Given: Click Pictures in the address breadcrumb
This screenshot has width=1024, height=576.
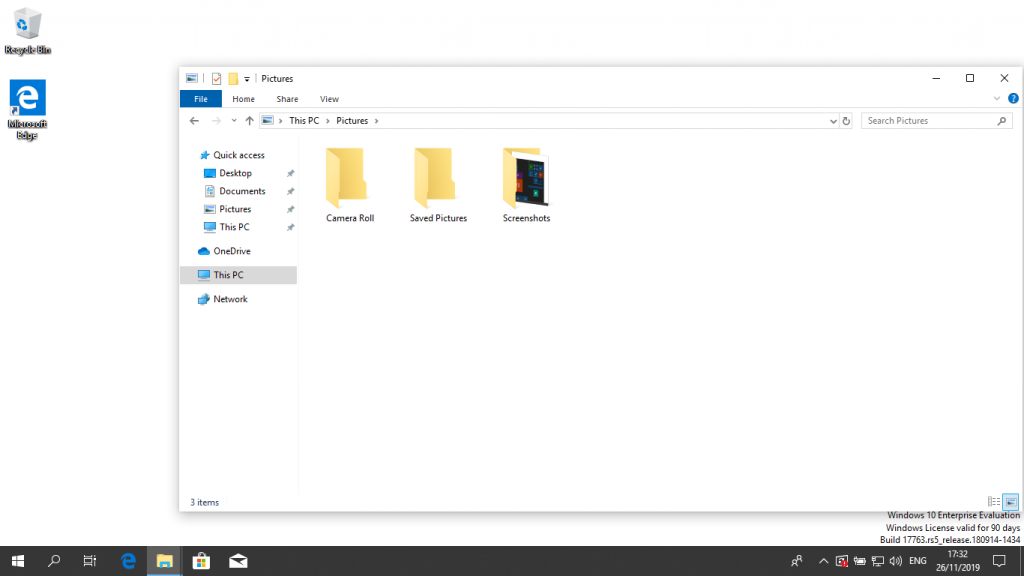Looking at the screenshot, I should click(x=352, y=121).
